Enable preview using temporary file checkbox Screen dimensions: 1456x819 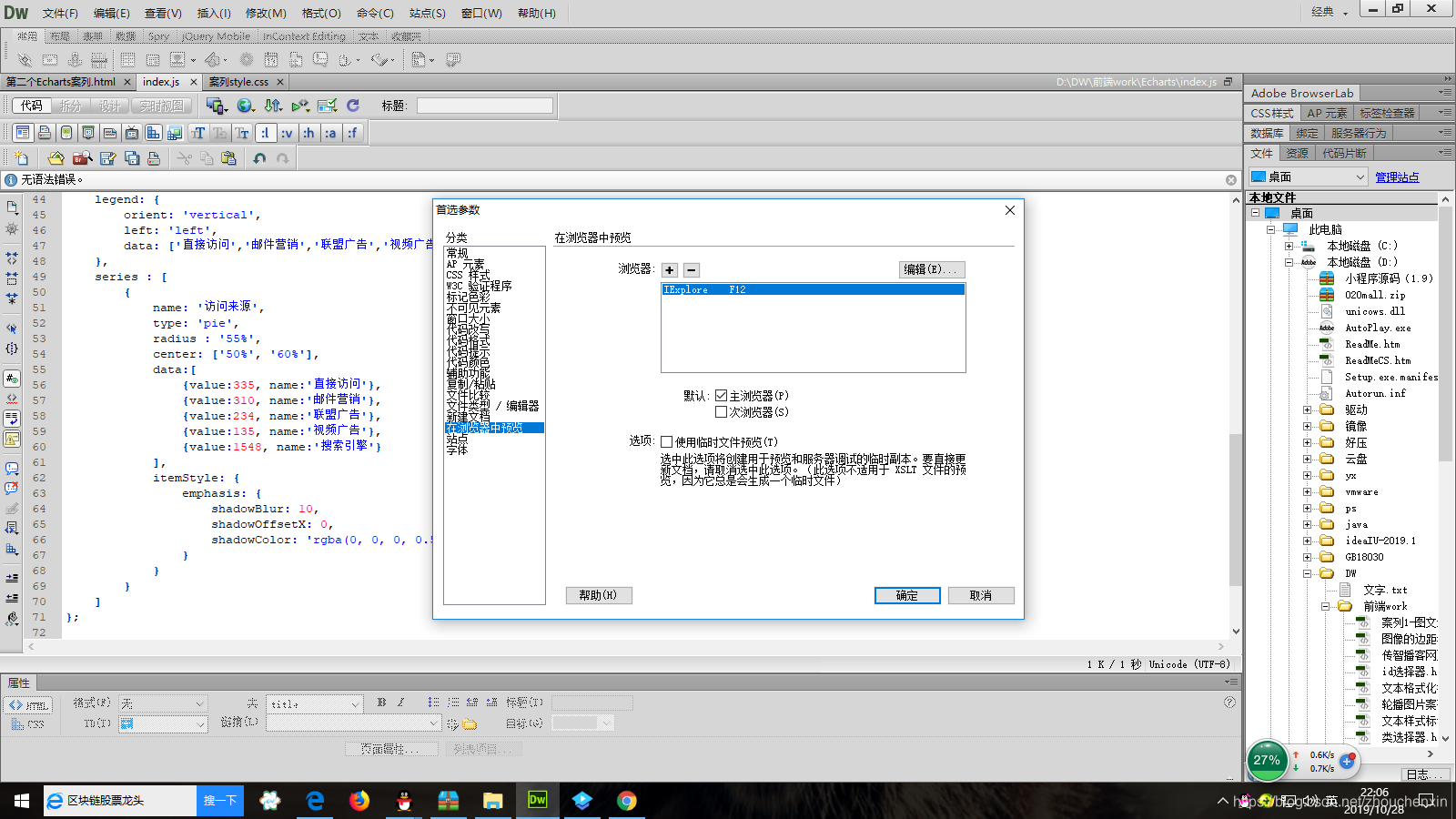(666, 442)
